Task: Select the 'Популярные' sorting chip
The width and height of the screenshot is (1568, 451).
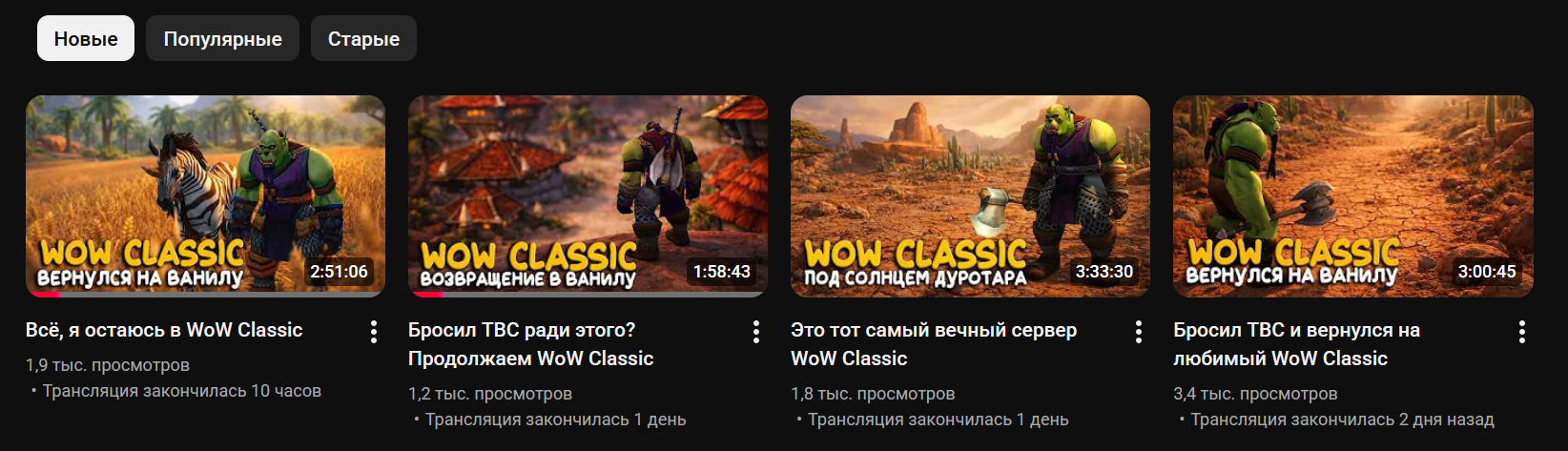Action: point(222,38)
